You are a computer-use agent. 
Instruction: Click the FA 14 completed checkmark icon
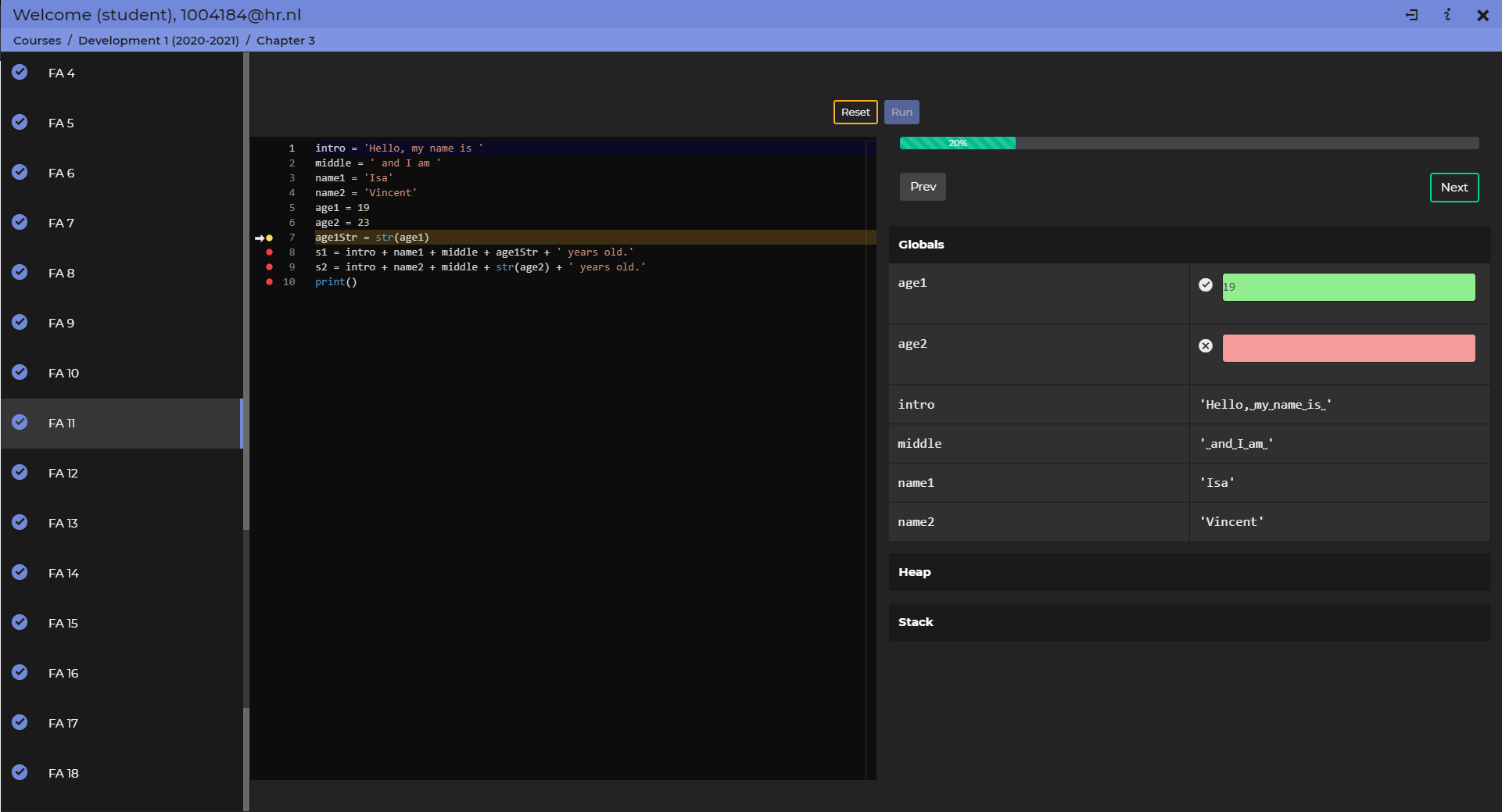[x=20, y=572]
